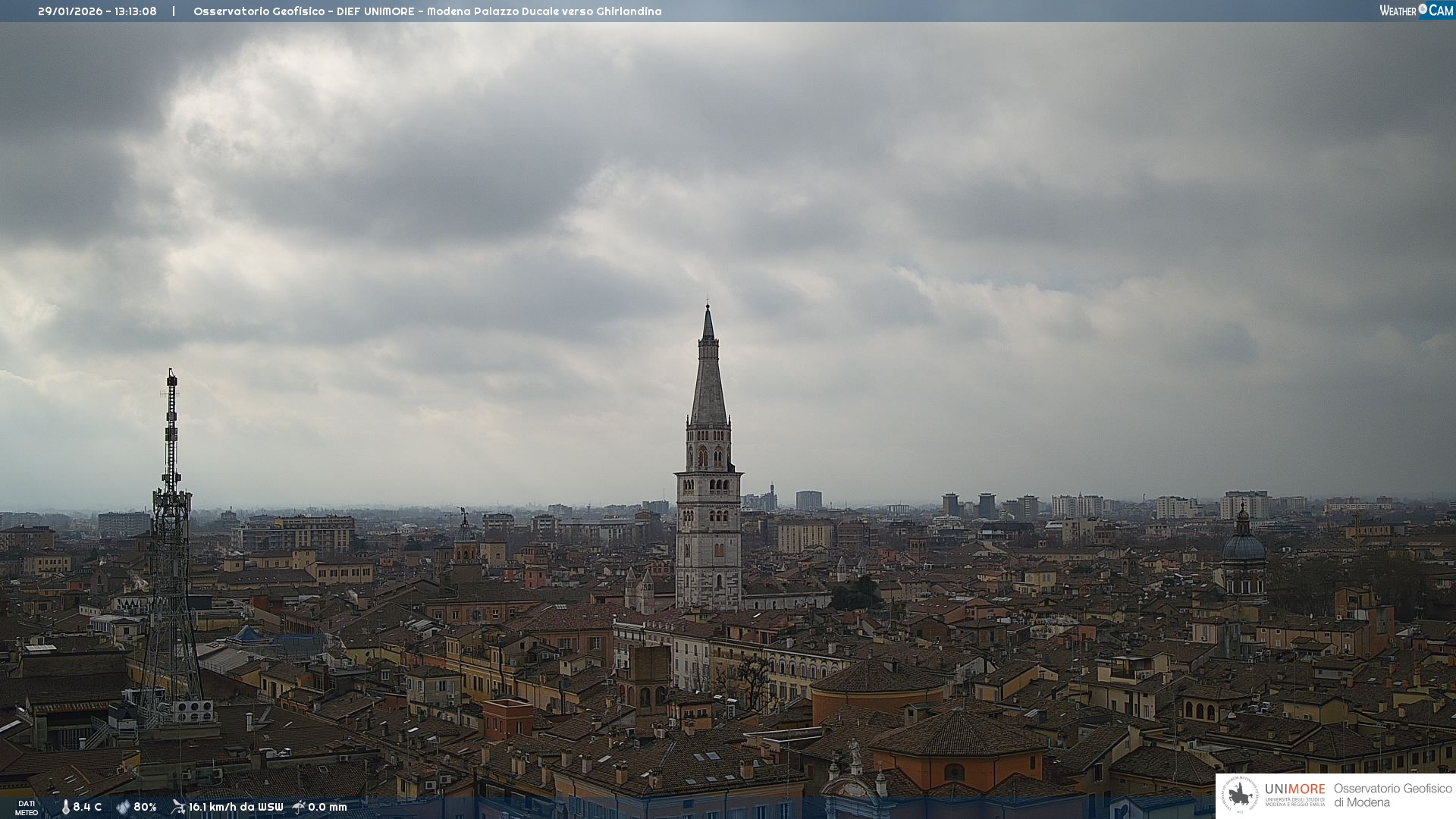Click the 16.1 km/h da WSW wind reading
The width and height of the screenshot is (1456, 819).
point(236,807)
